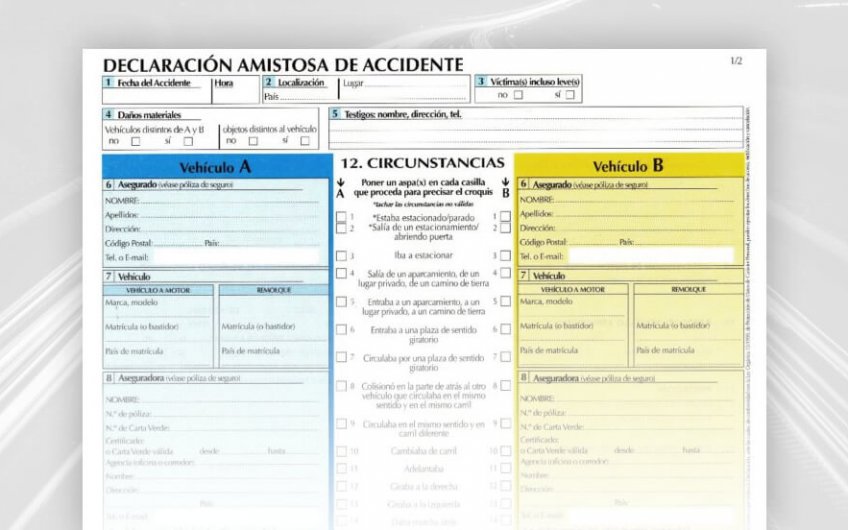Click 'Matrícula (o bastidor)' in Vehículo A Remolque column
848x530 pixels.
pyautogui.click(x=258, y=326)
